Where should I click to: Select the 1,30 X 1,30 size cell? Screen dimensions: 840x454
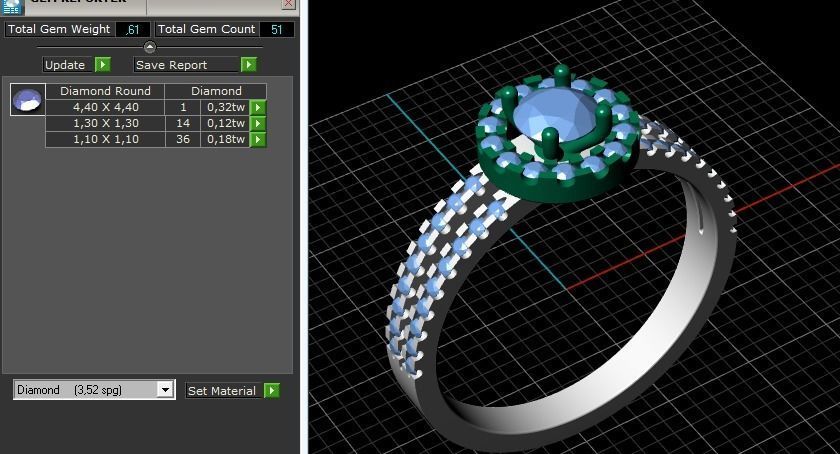[x=106, y=123]
